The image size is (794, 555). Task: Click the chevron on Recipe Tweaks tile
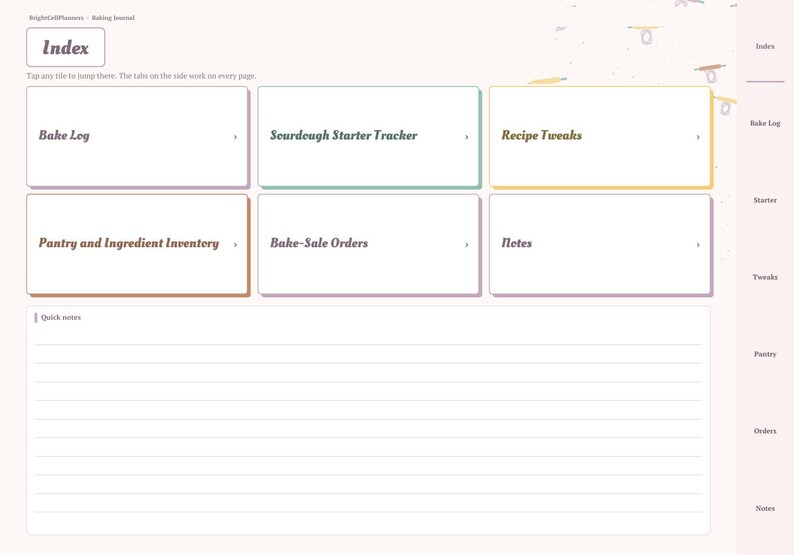[698, 137]
